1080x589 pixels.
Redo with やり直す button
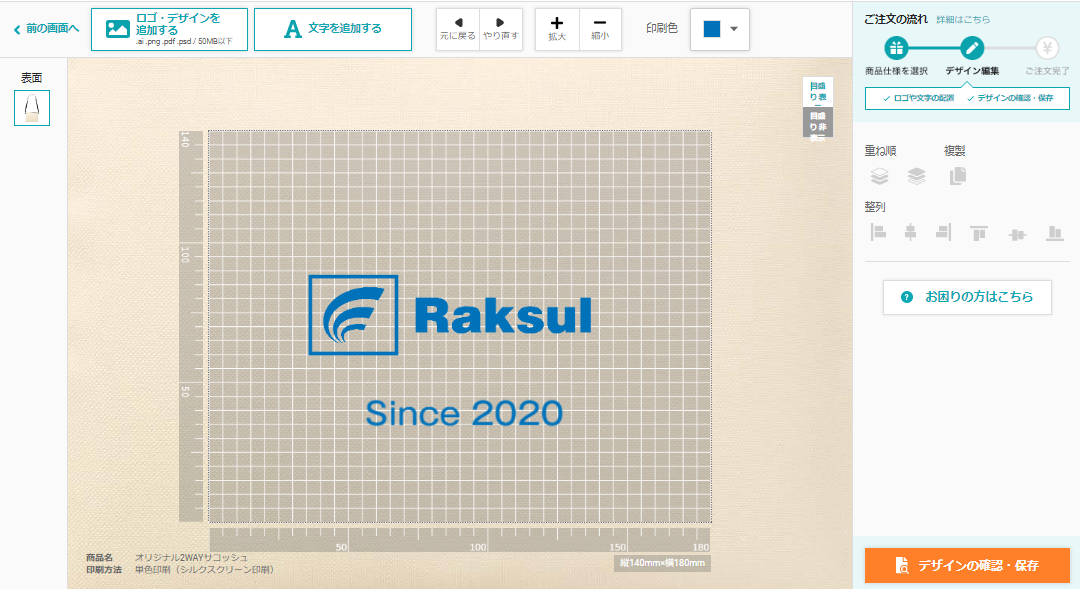pyautogui.click(x=501, y=30)
